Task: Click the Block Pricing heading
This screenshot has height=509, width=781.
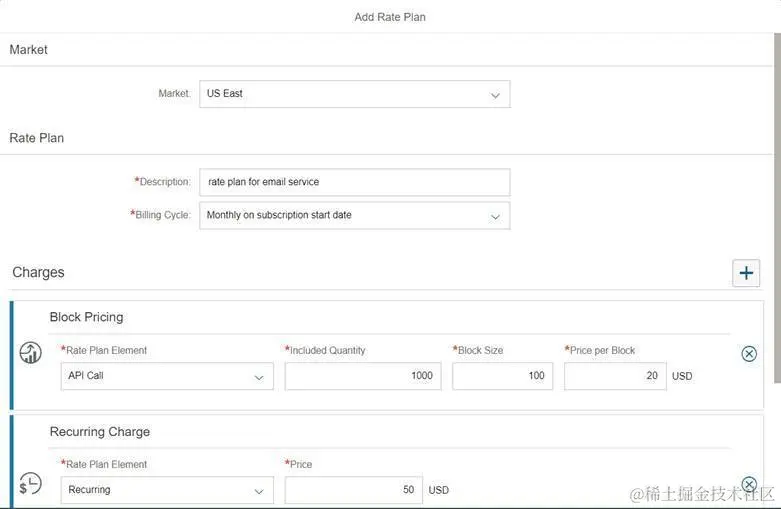Action: pyautogui.click(x=87, y=317)
